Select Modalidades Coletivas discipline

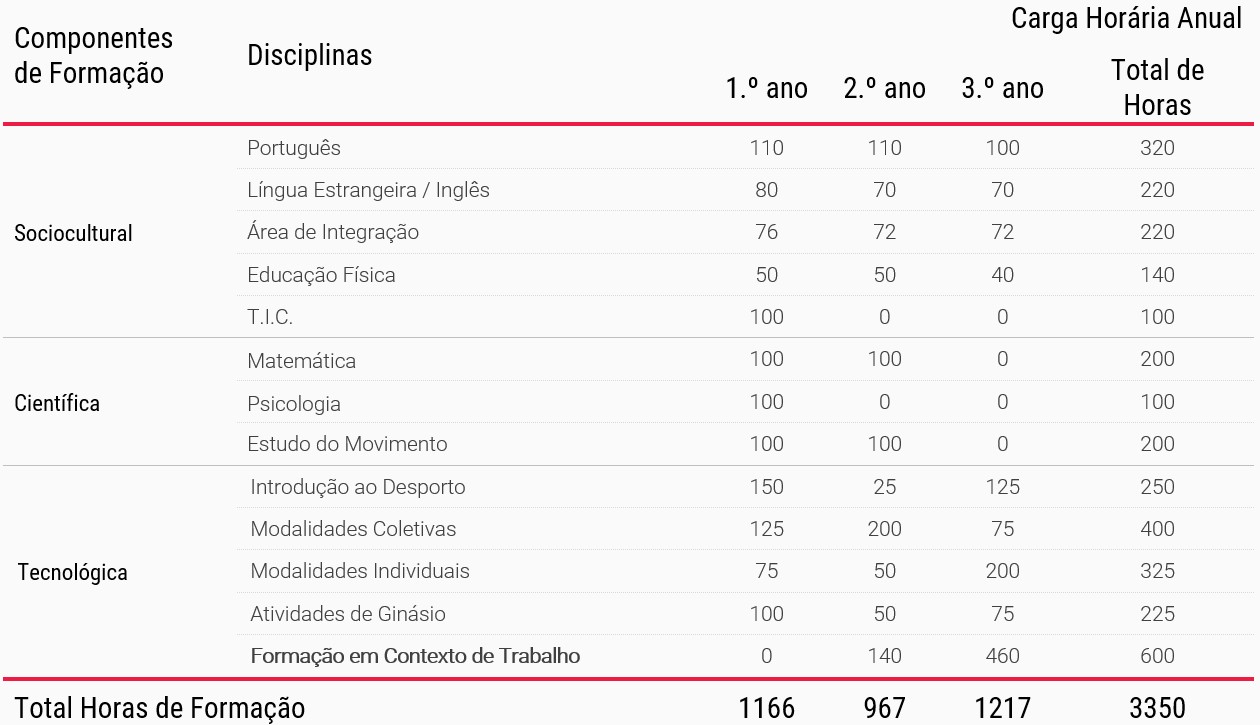pos(353,529)
